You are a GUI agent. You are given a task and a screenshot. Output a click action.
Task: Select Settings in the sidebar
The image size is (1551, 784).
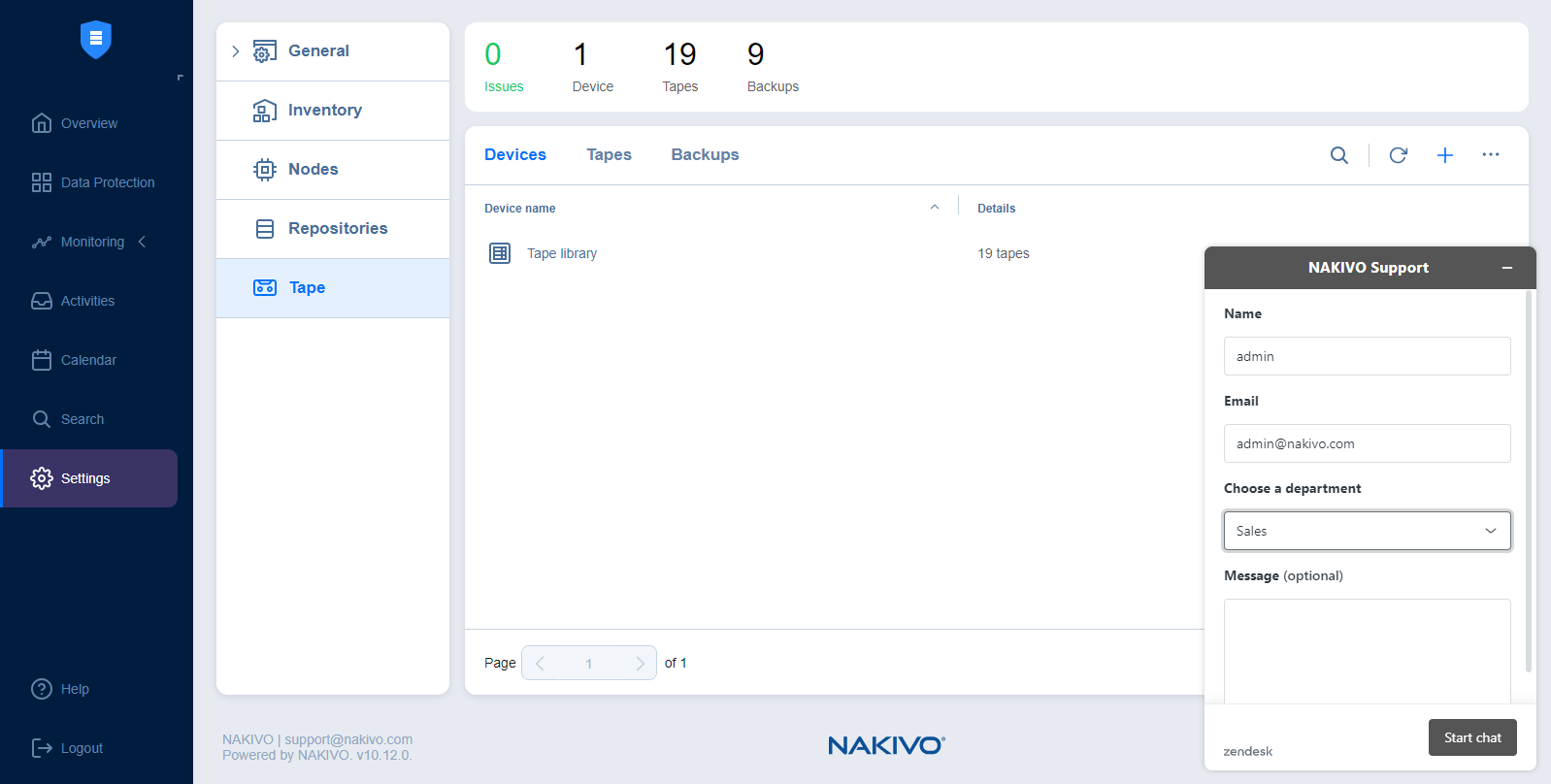[x=89, y=478]
